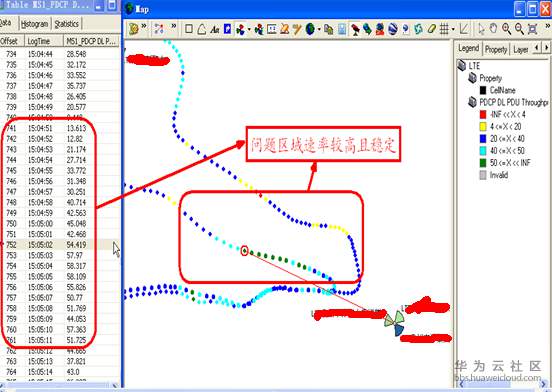Select the rectangle drawing tool in Map toolbar

tap(189, 29)
